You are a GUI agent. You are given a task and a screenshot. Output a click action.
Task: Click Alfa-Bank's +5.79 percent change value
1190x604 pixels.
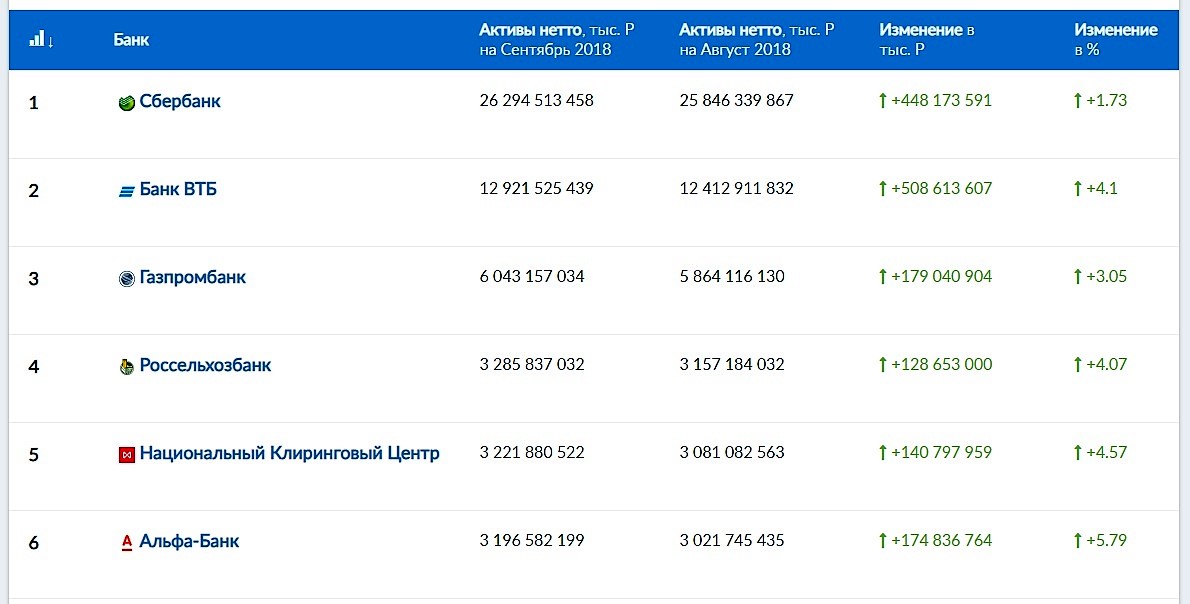click(x=1106, y=541)
